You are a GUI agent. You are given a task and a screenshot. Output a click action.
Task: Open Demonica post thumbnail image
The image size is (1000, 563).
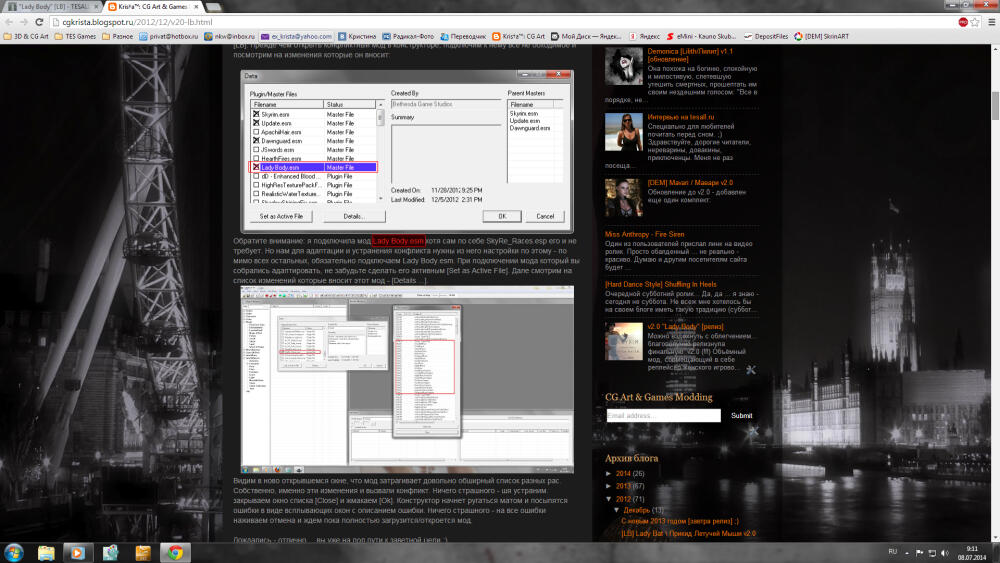[624, 66]
